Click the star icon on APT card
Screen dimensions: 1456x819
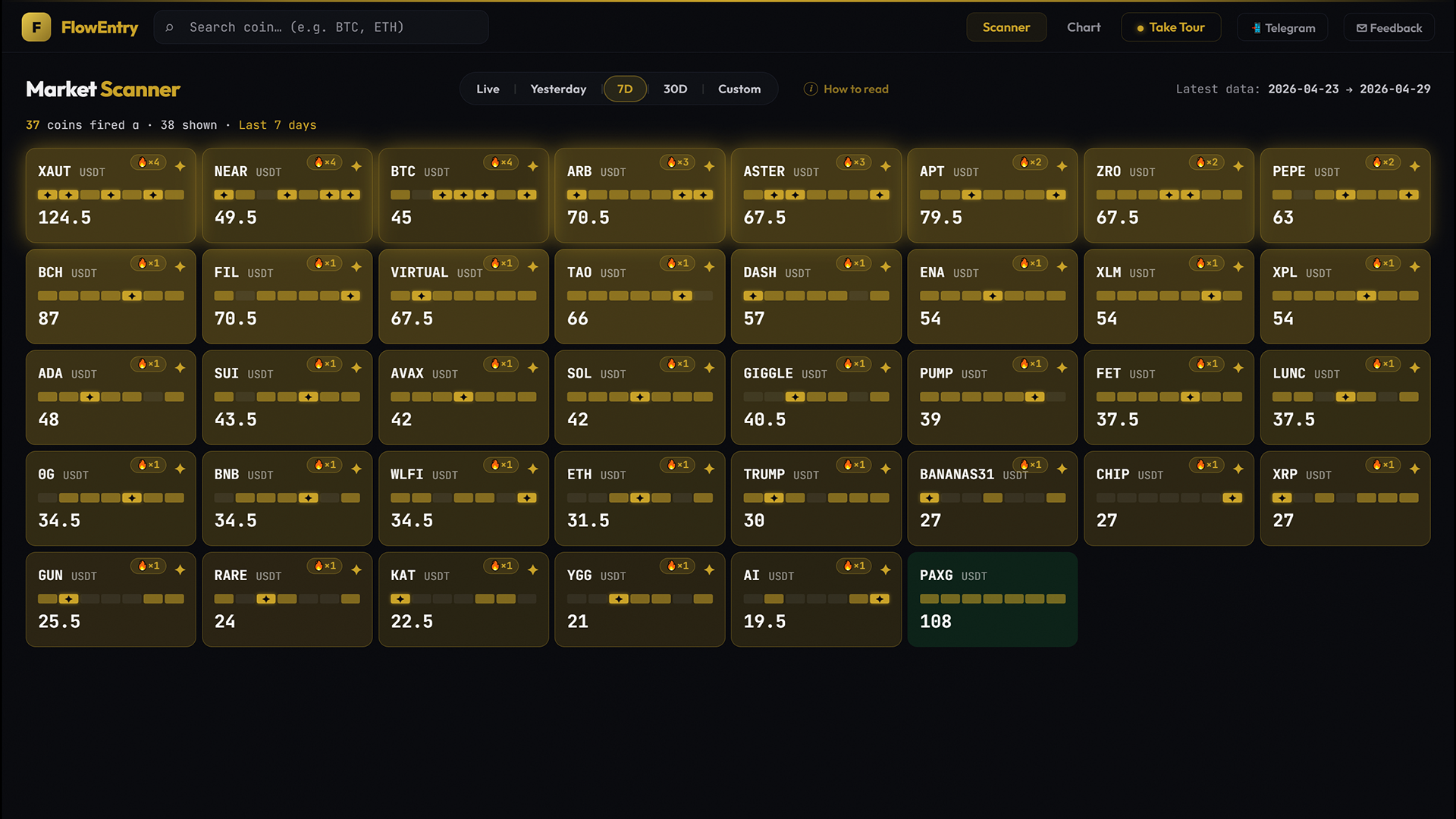1062,166
